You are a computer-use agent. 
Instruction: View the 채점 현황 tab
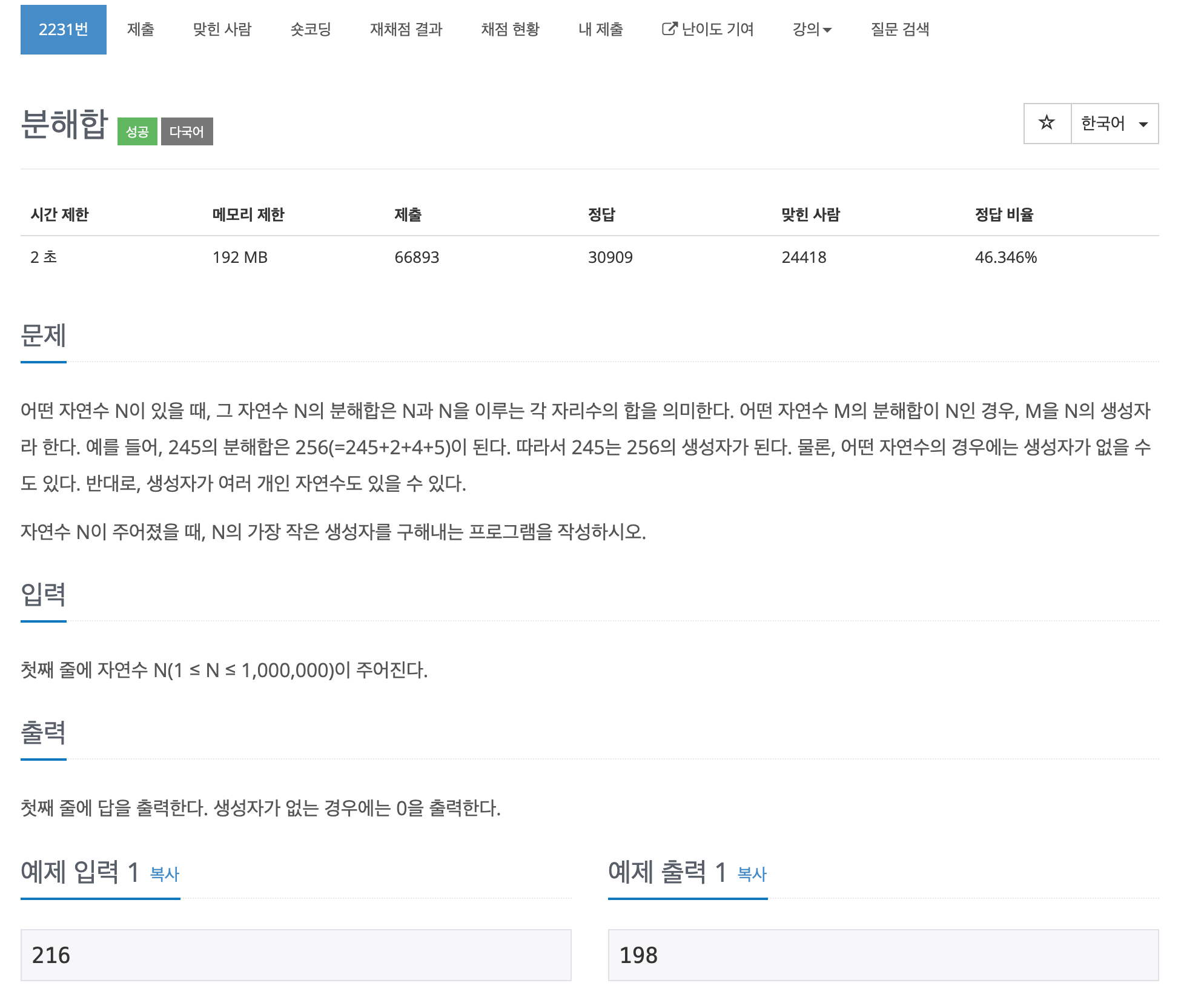click(x=510, y=29)
